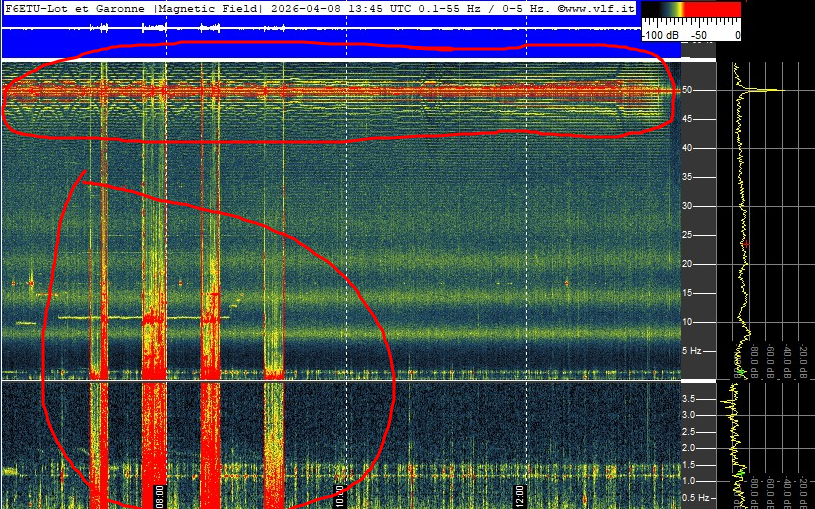Image resolution: width=815 pixels, height=509 pixels.
Task: Click the Magnetic Field label in the header
Action: click(x=208, y=8)
